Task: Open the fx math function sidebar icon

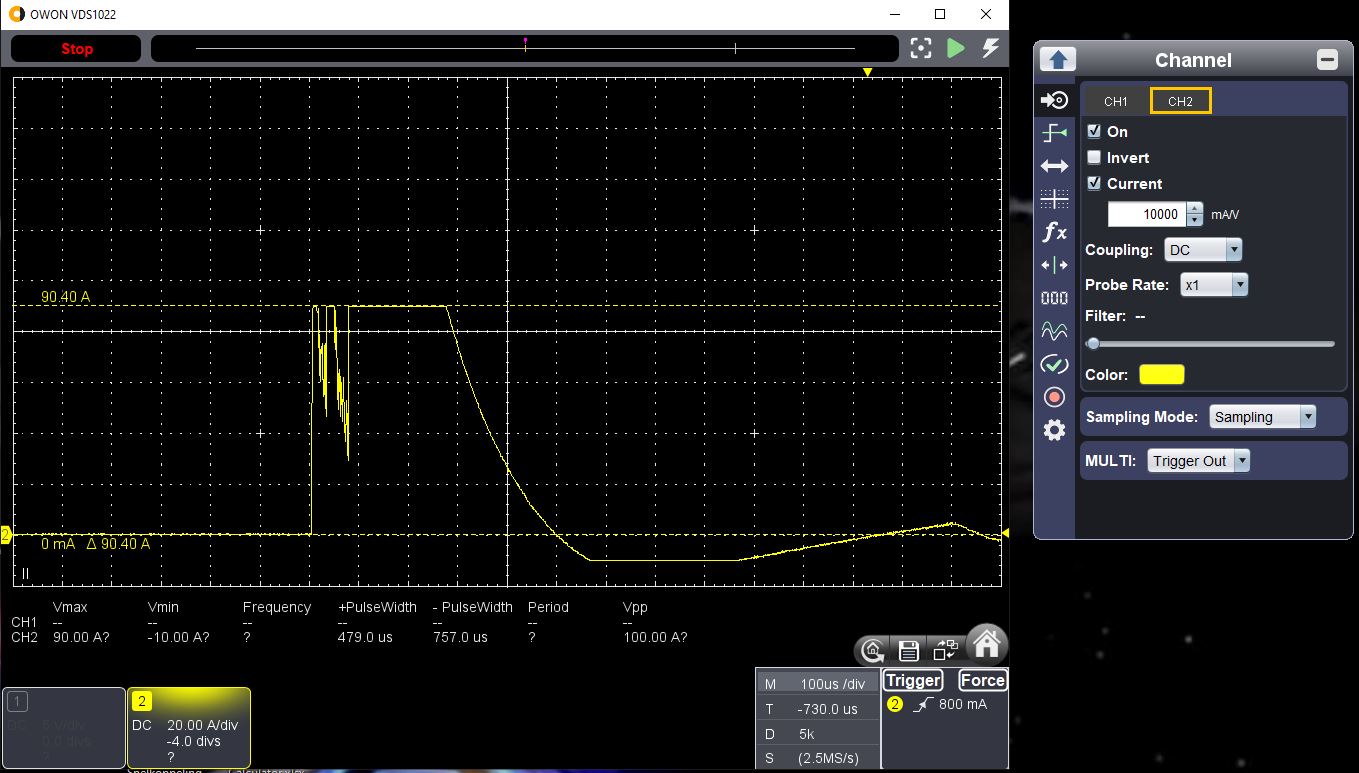Action: (x=1055, y=232)
